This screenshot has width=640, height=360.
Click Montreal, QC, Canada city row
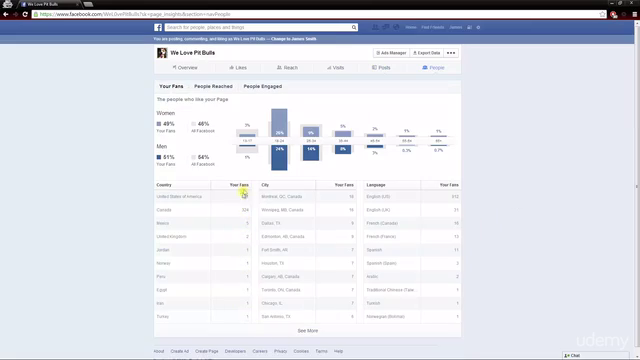click(308, 197)
